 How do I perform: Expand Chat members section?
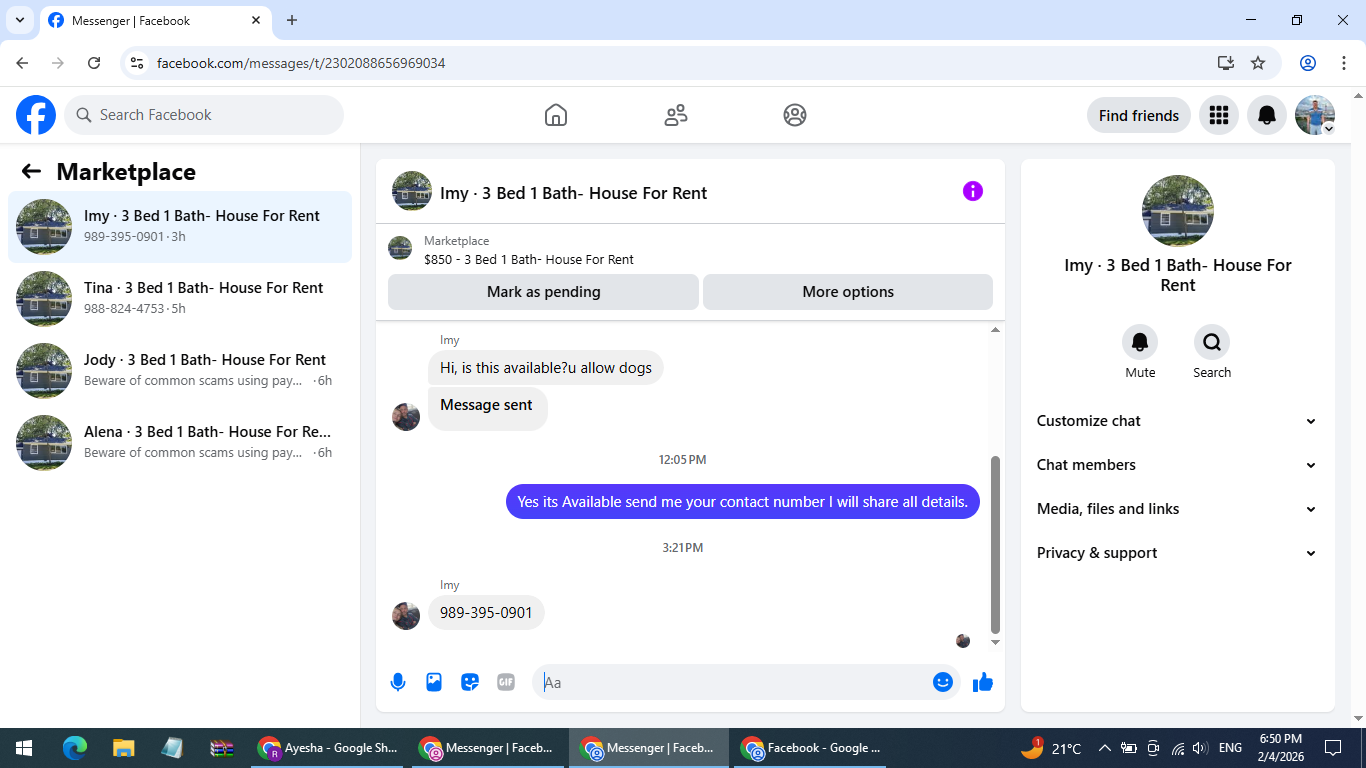(1177, 465)
